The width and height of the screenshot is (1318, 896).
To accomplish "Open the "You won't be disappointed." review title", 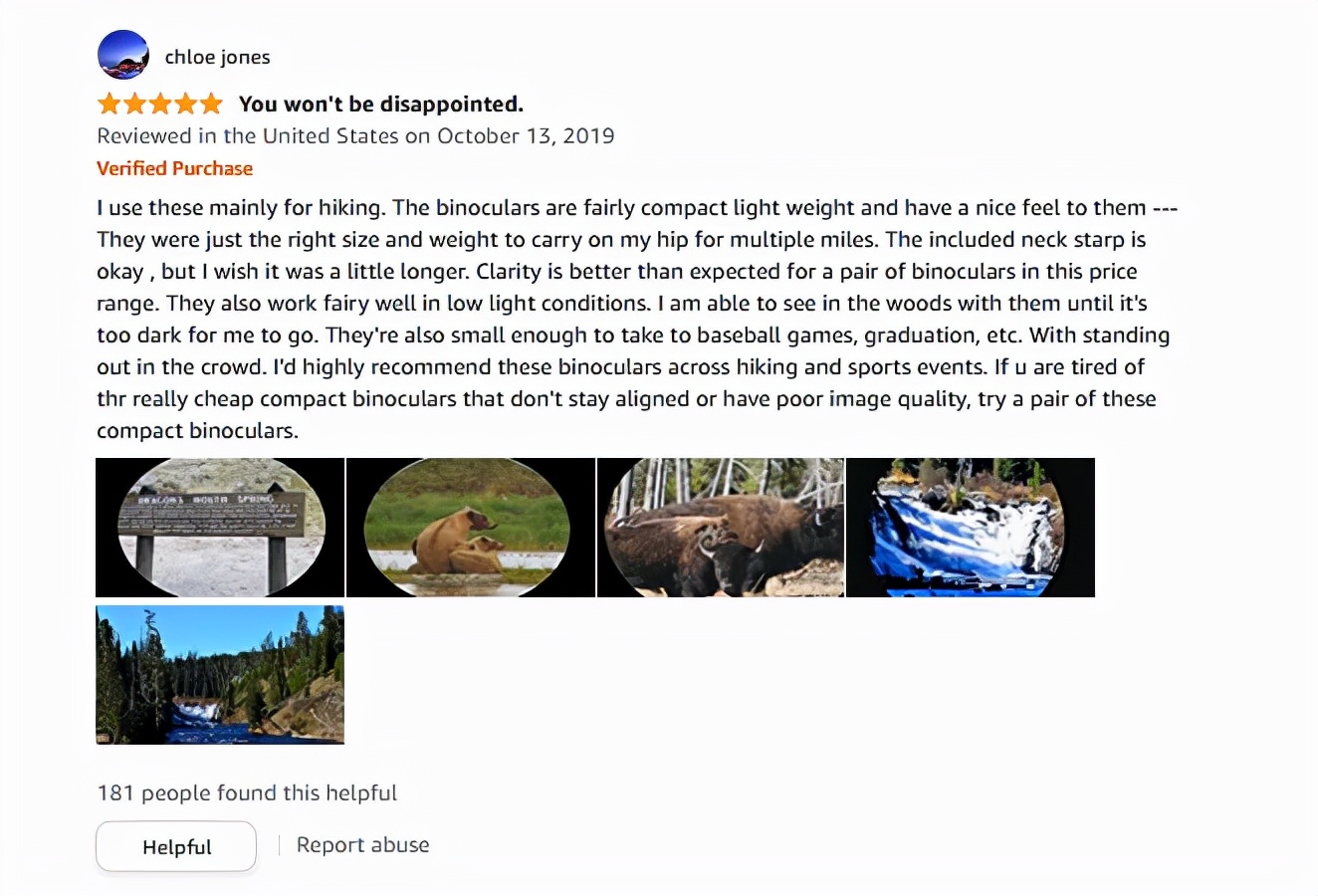I will (380, 105).
